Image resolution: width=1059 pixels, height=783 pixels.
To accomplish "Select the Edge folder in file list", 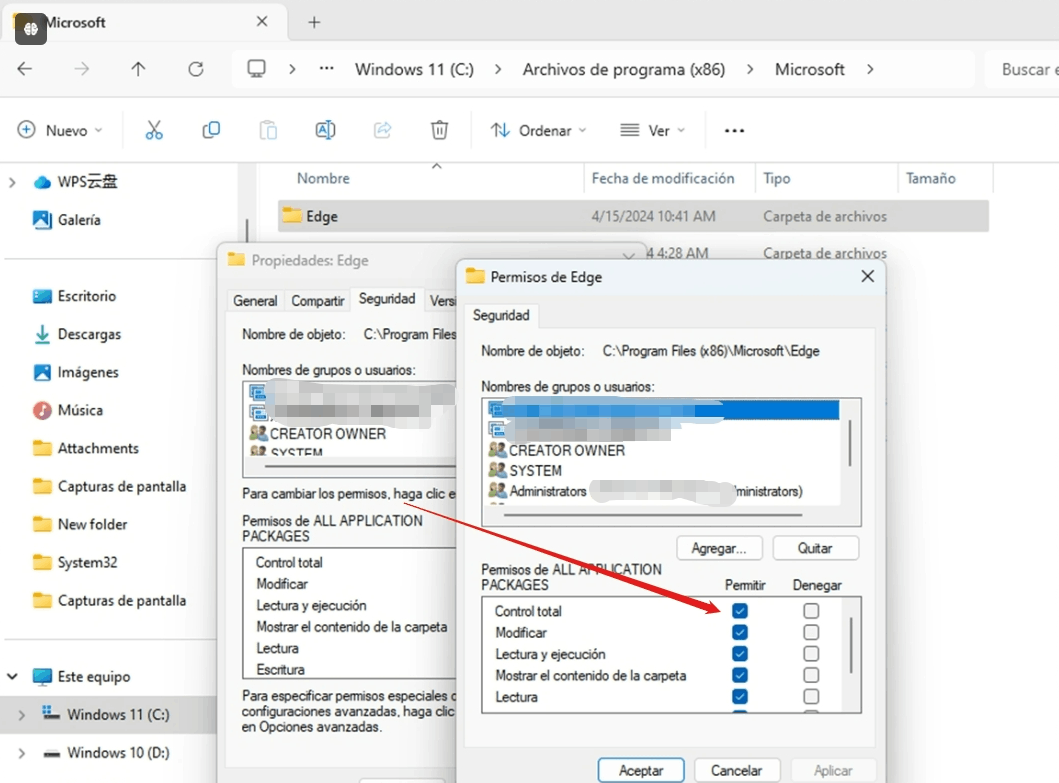I will coord(633,216).
